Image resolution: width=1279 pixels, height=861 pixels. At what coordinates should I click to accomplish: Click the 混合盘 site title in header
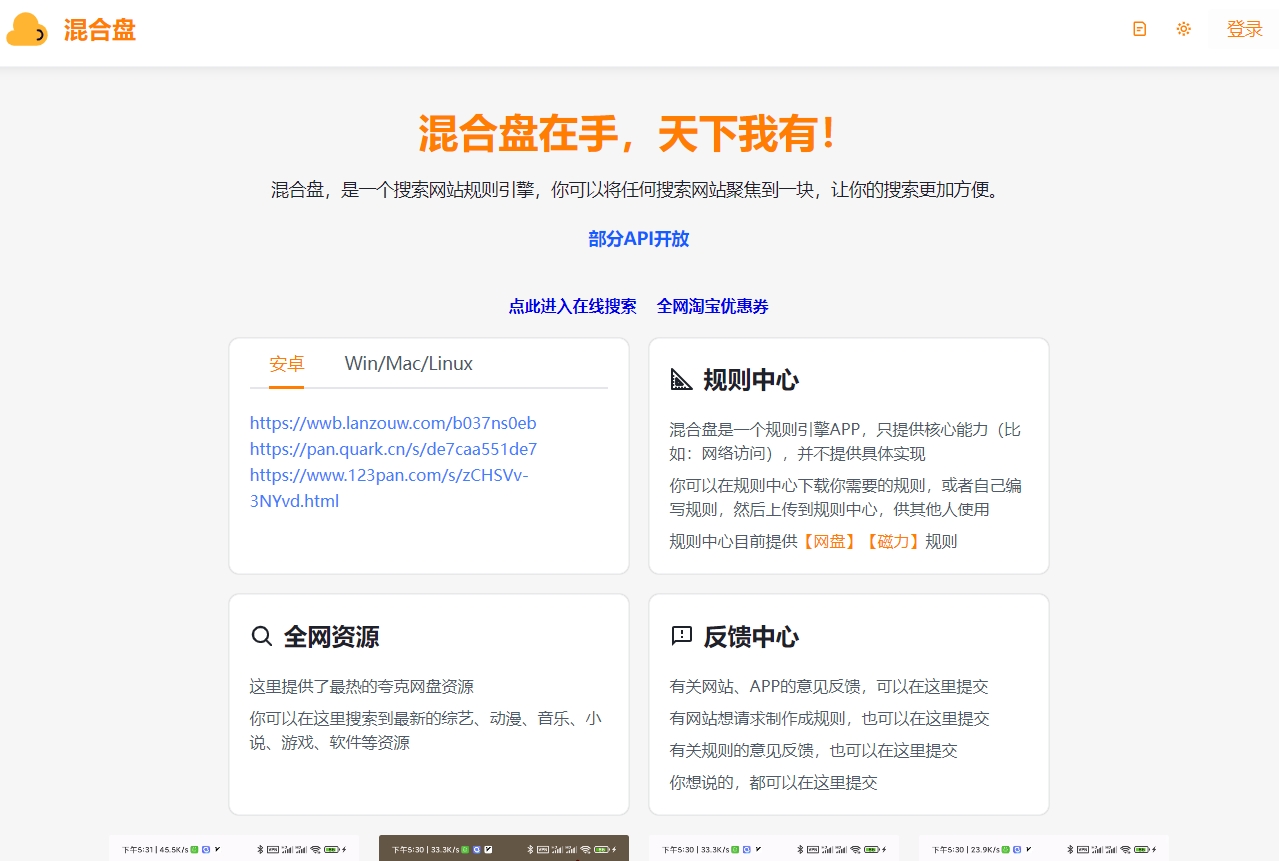pos(100,30)
